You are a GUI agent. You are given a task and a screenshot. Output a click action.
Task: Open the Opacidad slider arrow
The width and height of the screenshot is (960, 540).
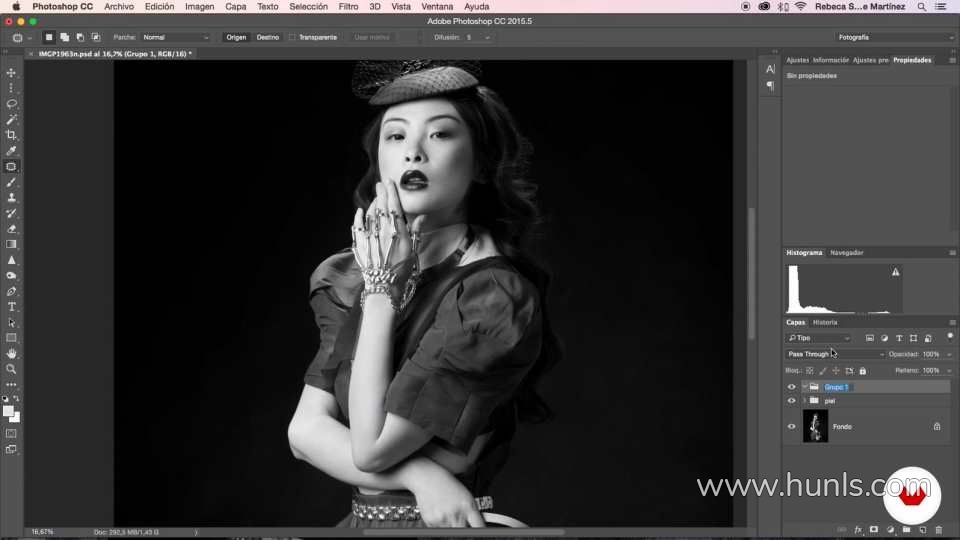[949, 354]
